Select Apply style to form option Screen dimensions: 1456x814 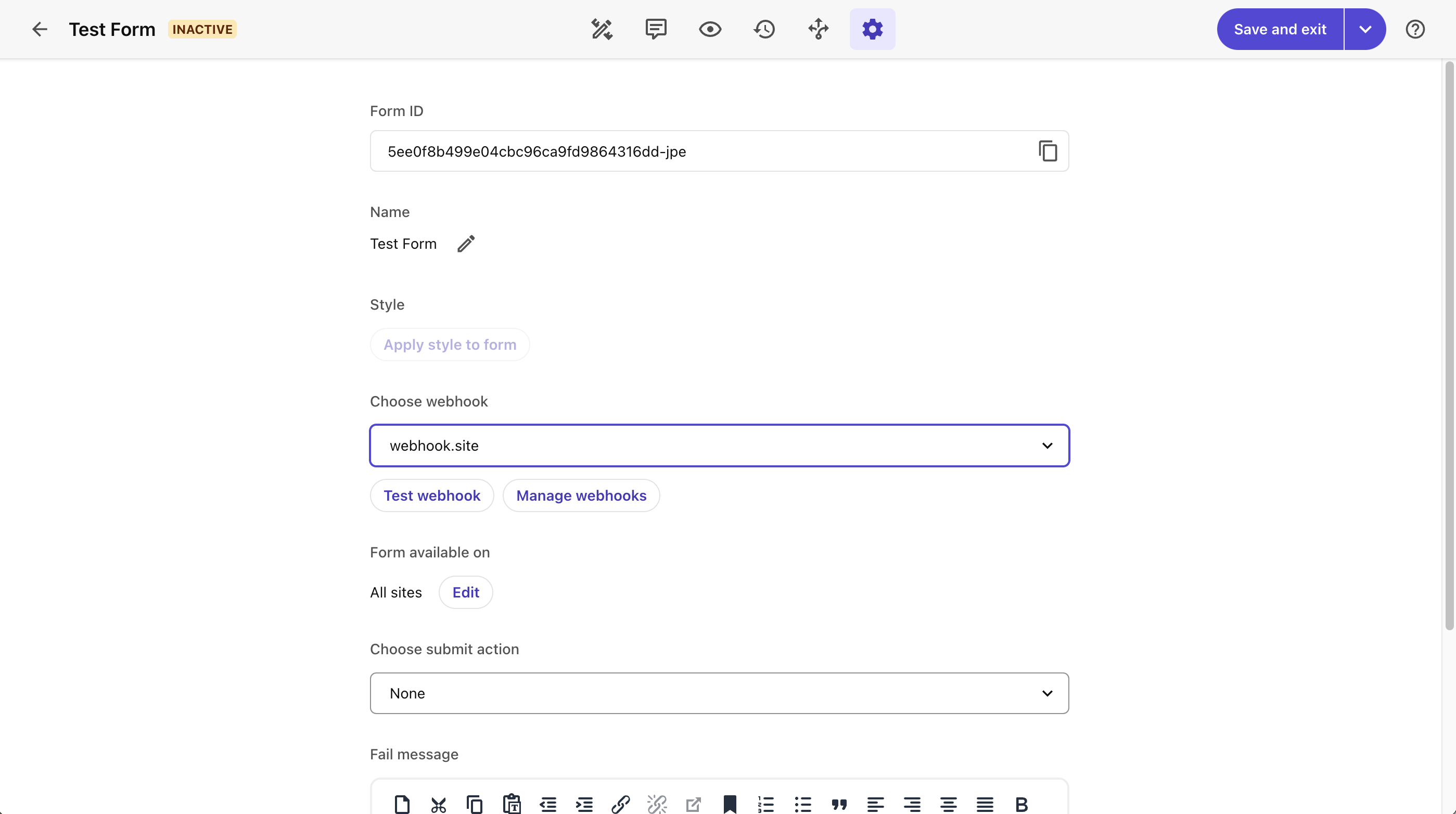point(449,344)
